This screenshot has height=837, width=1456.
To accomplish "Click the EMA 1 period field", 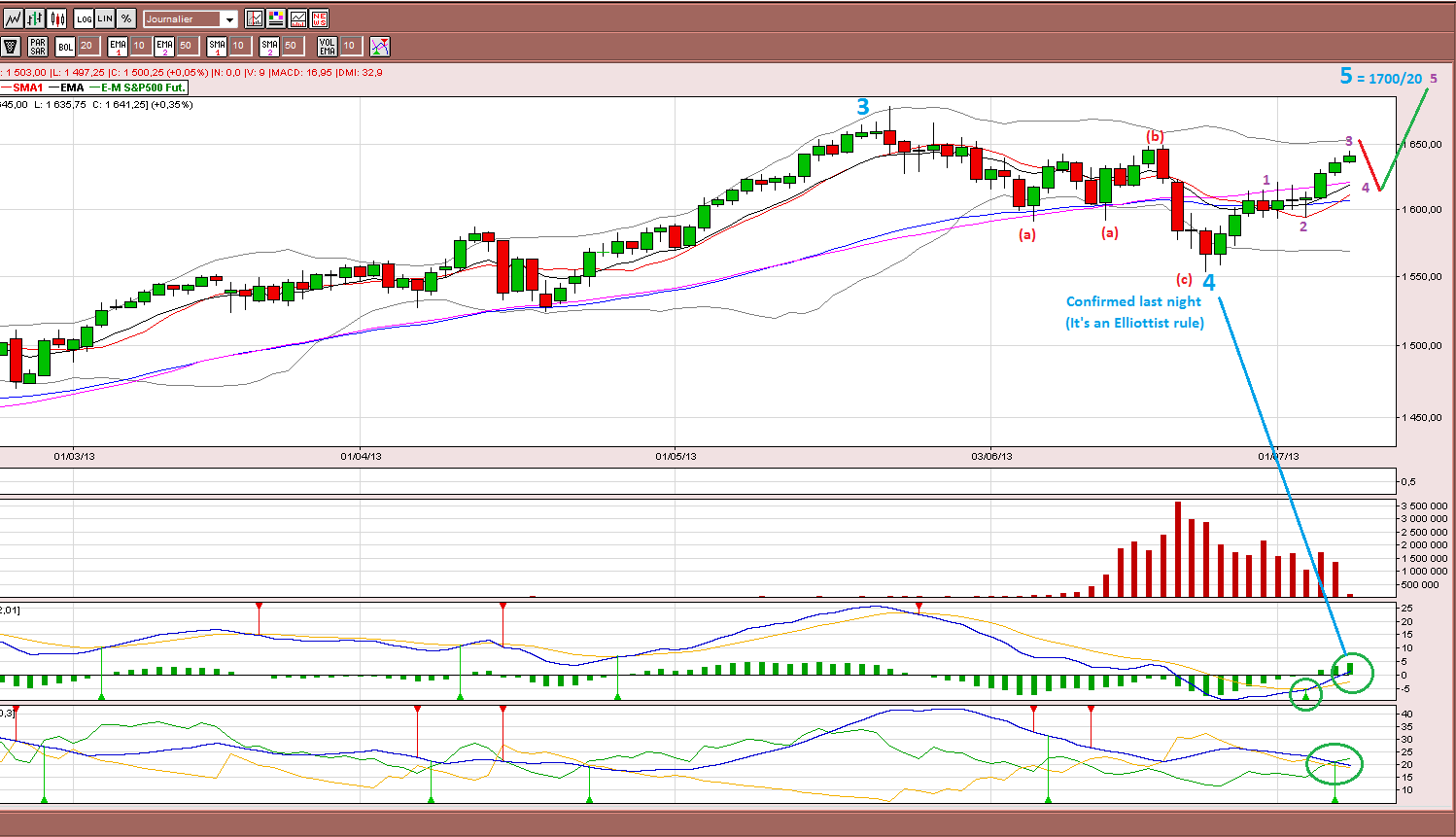I will [140, 46].
